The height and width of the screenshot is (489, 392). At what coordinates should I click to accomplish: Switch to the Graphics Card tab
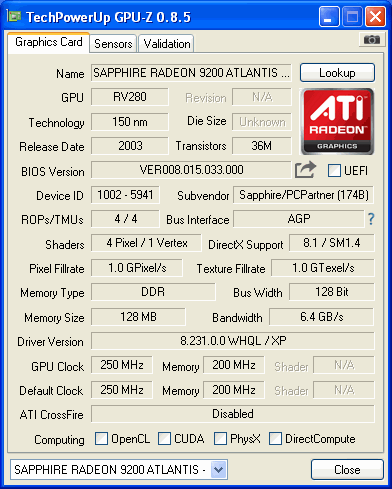(49, 42)
